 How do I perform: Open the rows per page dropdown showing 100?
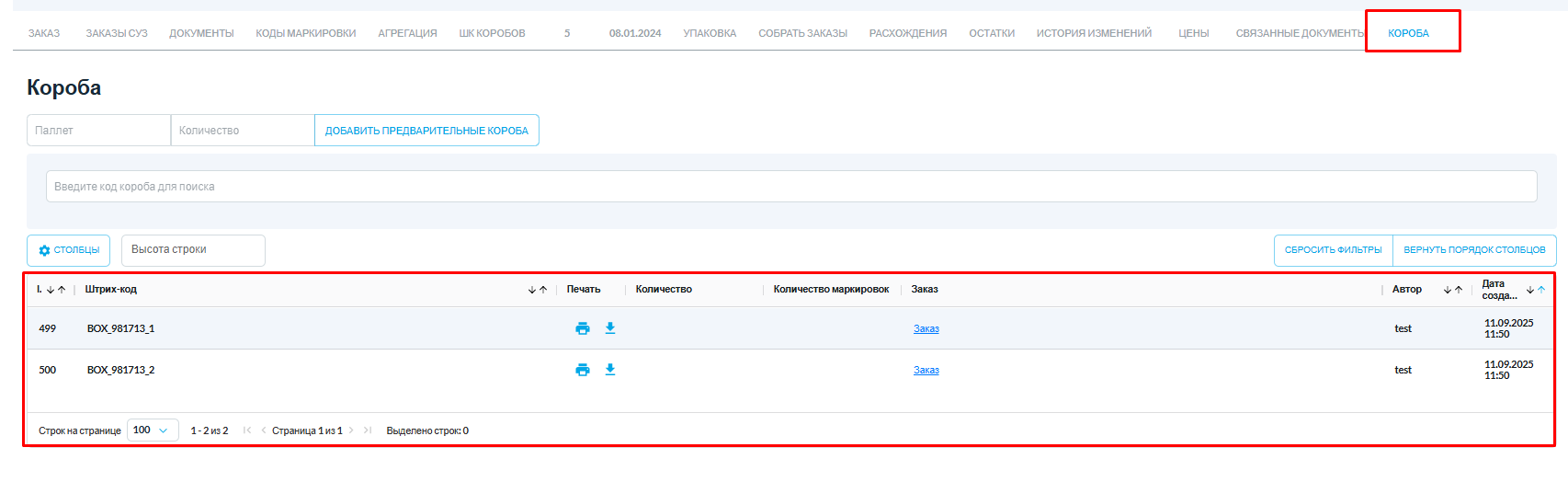coord(153,430)
